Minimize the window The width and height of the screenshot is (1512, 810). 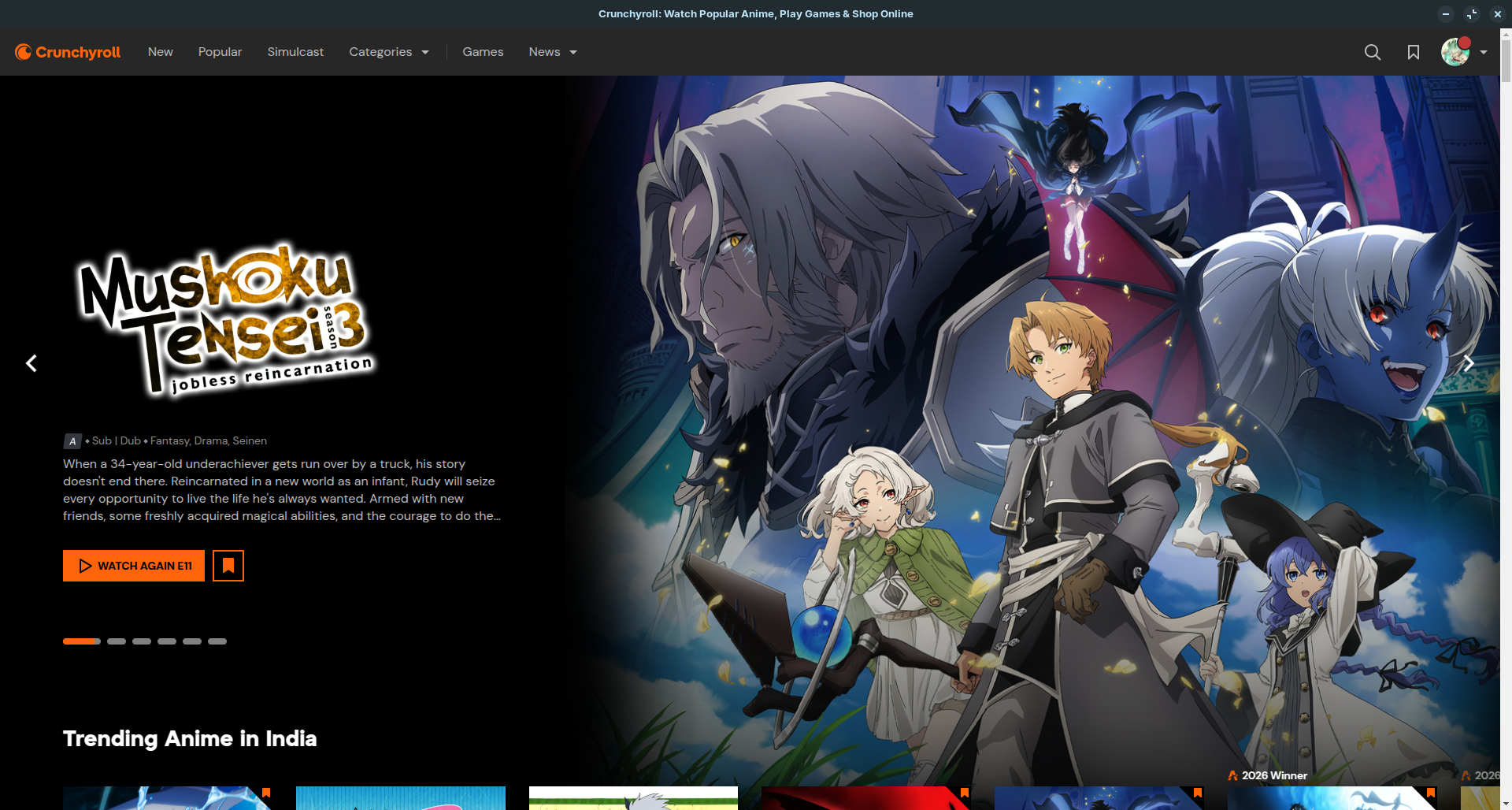[1446, 14]
